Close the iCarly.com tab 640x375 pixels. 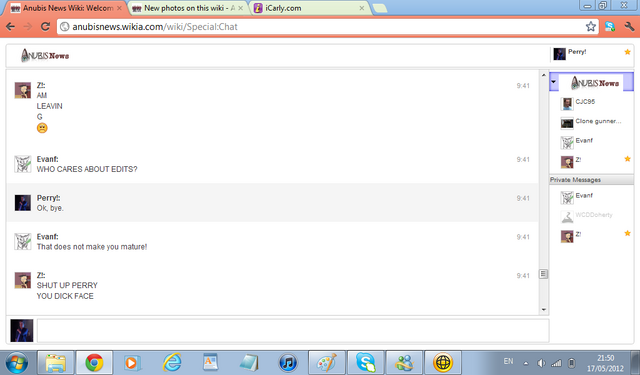[x=361, y=8]
